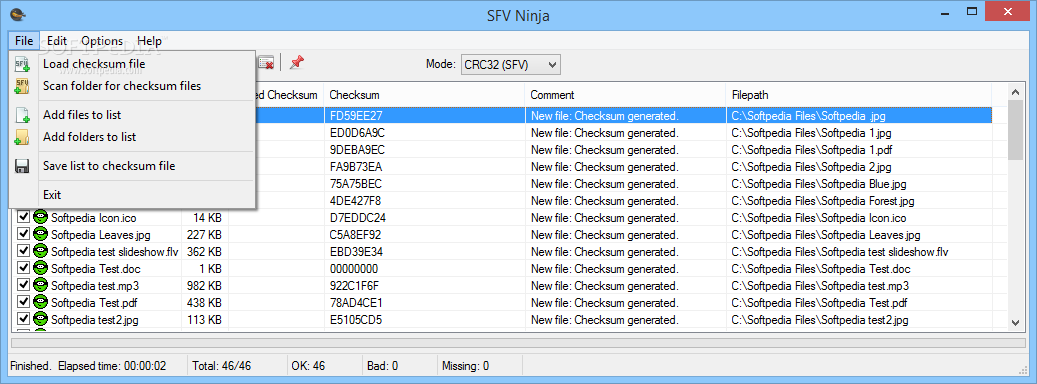Click ninja icon beside Softpedia Icon.ico
The height and width of the screenshot is (384, 1037).
pyautogui.click(x=41, y=217)
